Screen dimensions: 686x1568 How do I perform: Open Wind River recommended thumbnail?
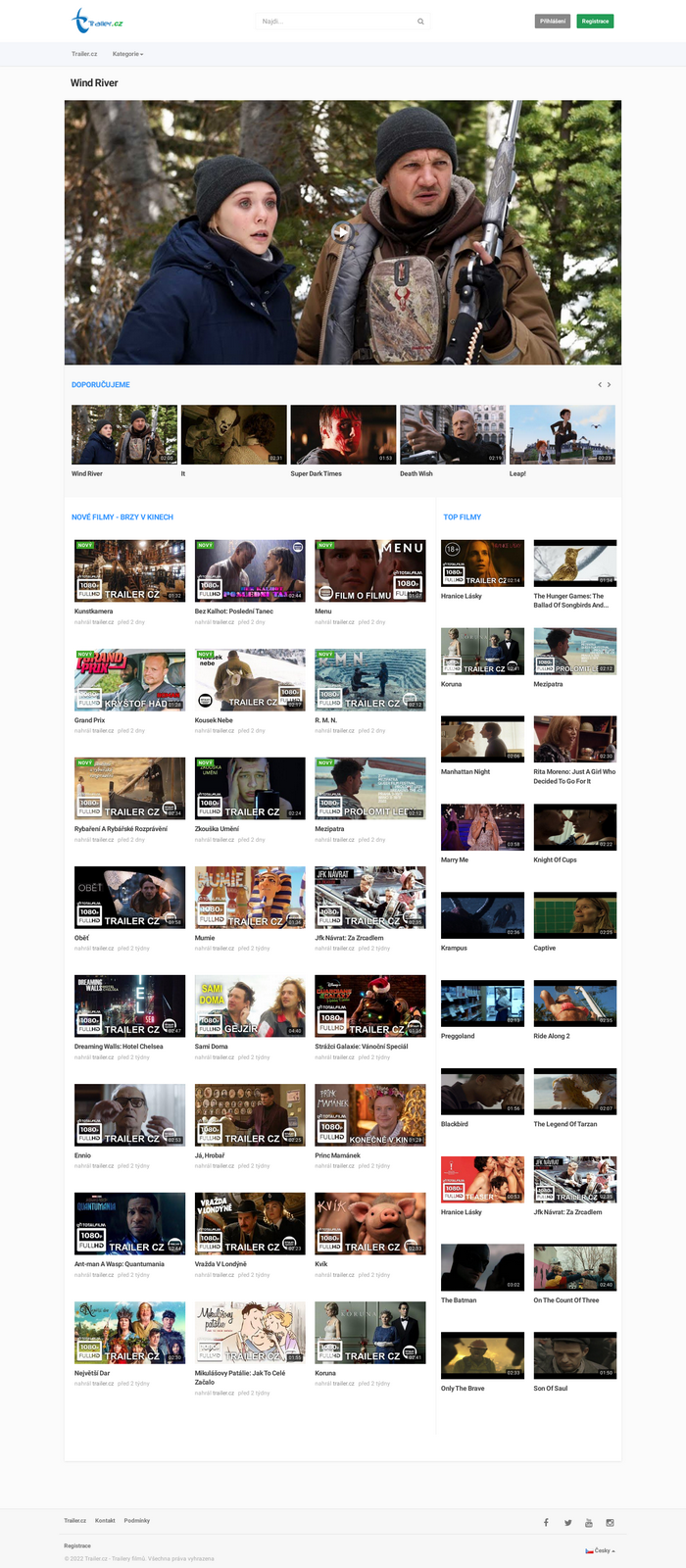[x=124, y=434]
